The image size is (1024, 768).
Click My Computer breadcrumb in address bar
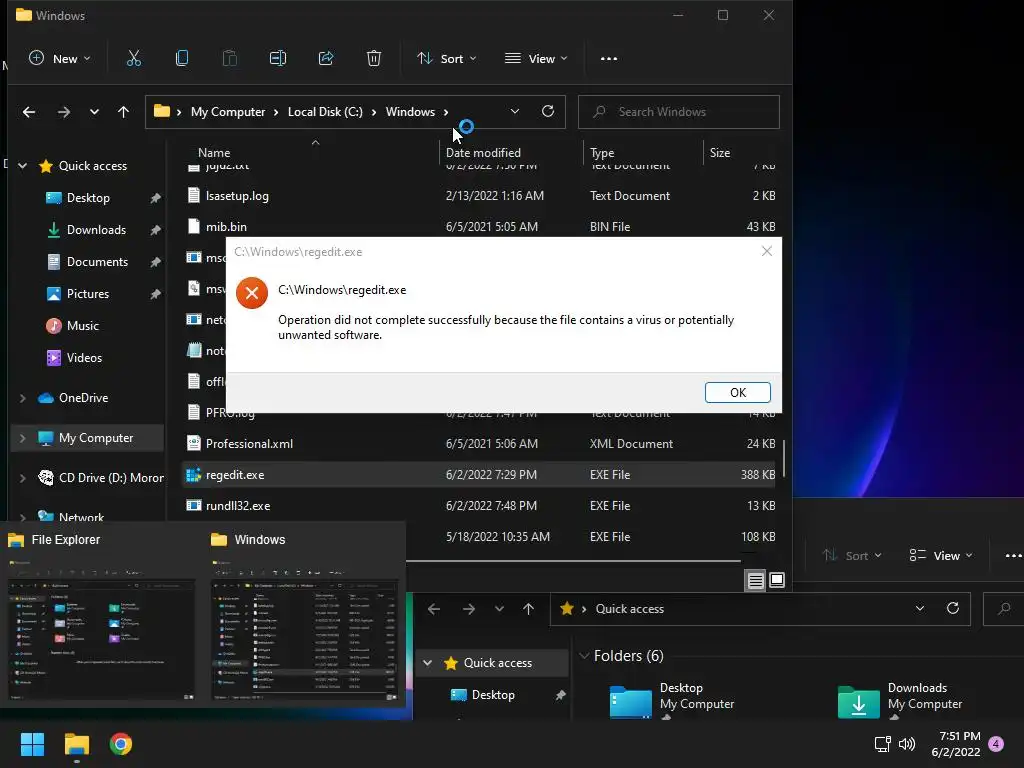(x=228, y=112)
